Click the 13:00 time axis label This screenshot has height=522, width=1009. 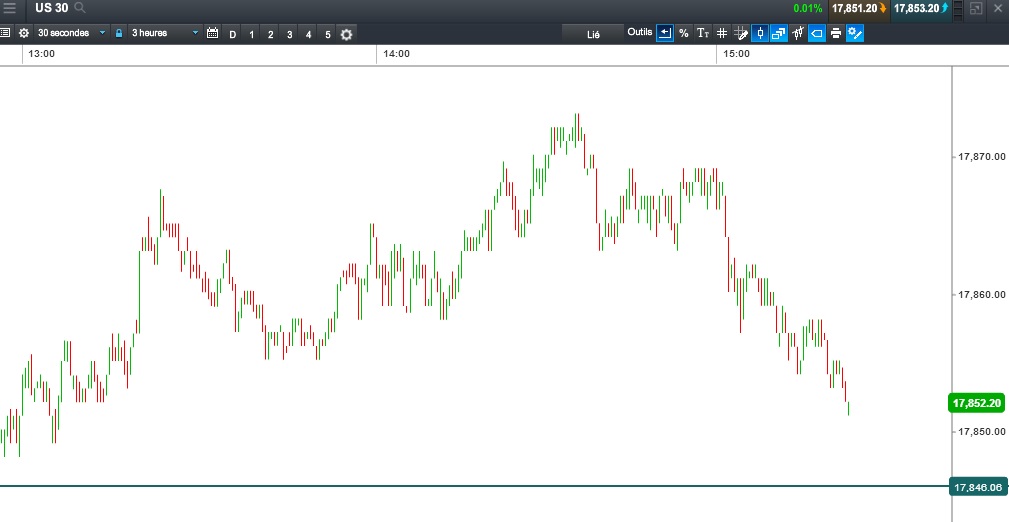pyautogui.click(x=42, y=54)
